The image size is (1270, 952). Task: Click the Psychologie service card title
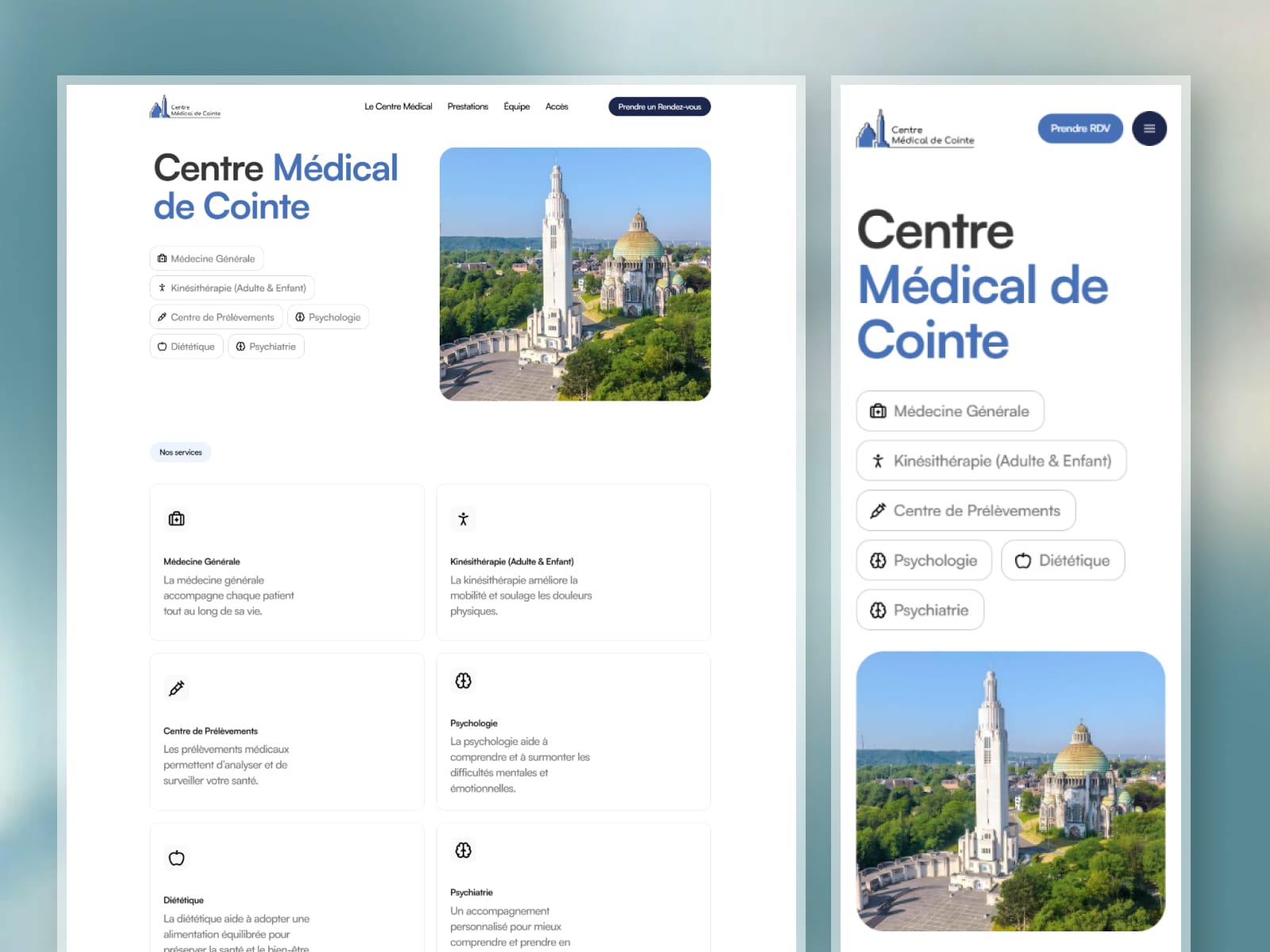click(x=474, y=724)
